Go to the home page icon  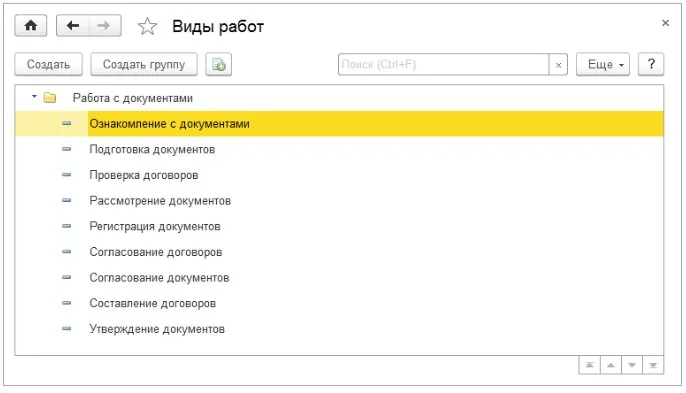31,26
